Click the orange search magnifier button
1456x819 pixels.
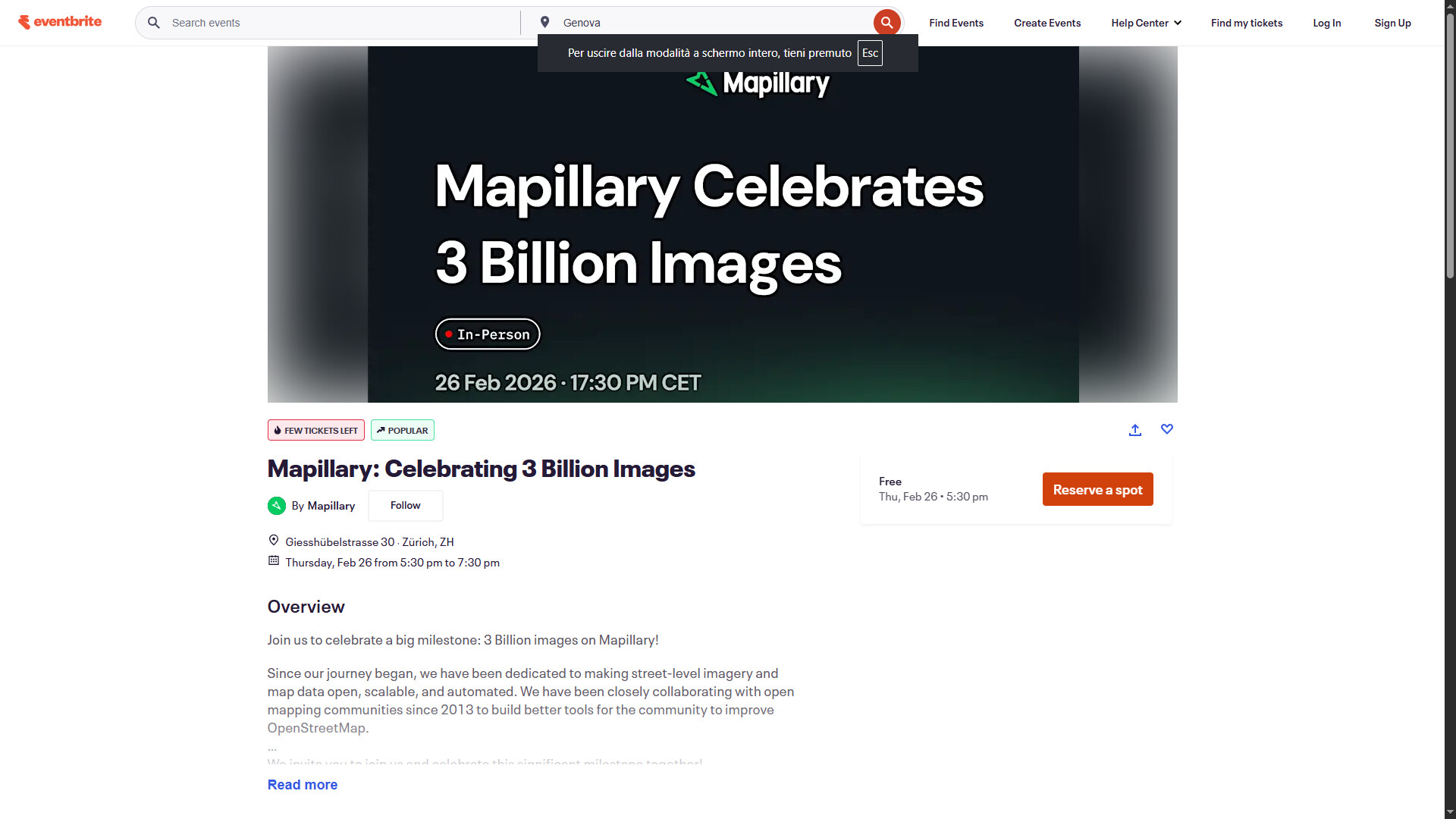886,23
